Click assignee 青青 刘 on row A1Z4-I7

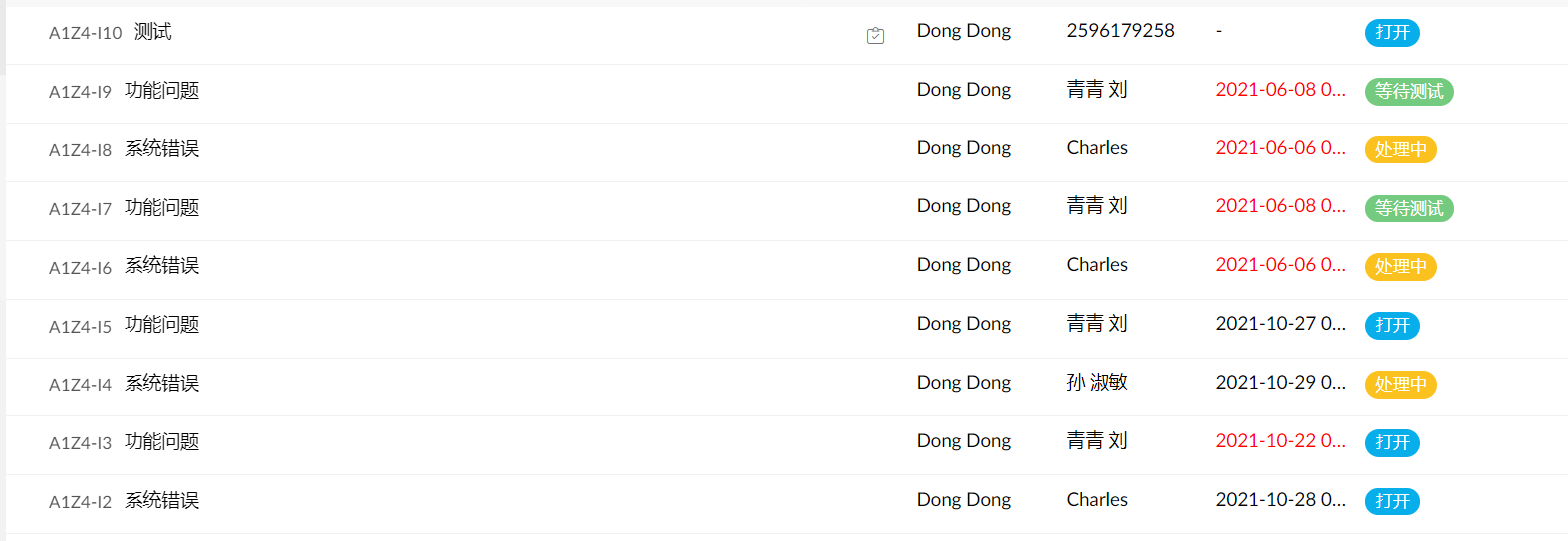(1096, 206)
